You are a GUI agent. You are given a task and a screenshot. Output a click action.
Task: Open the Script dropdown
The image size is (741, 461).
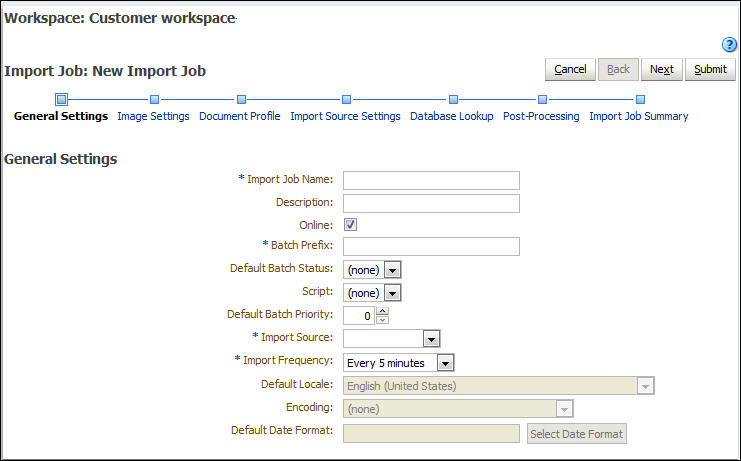[x=392, y=293]
